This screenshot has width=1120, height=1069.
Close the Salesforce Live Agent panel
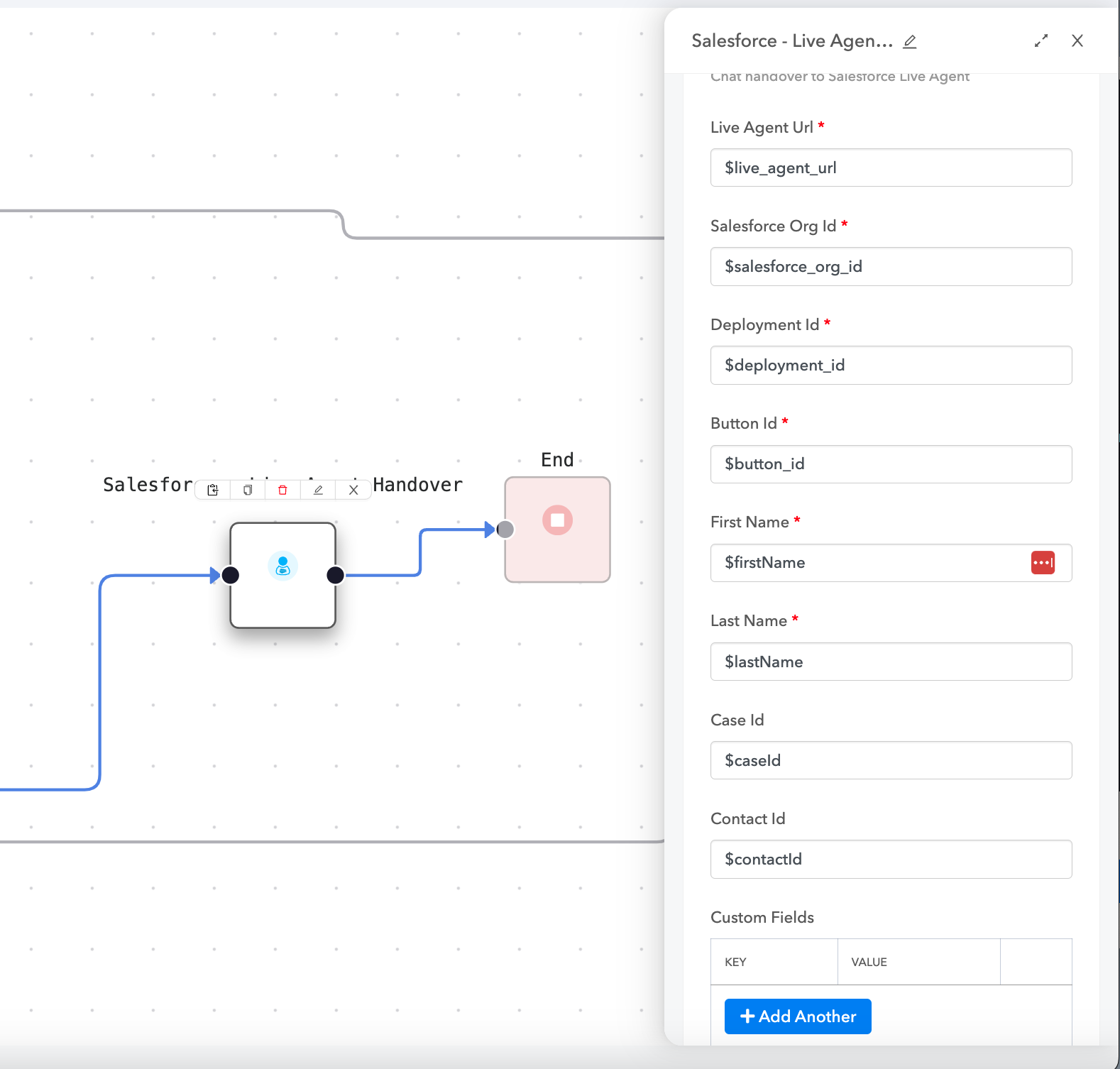1077,41
